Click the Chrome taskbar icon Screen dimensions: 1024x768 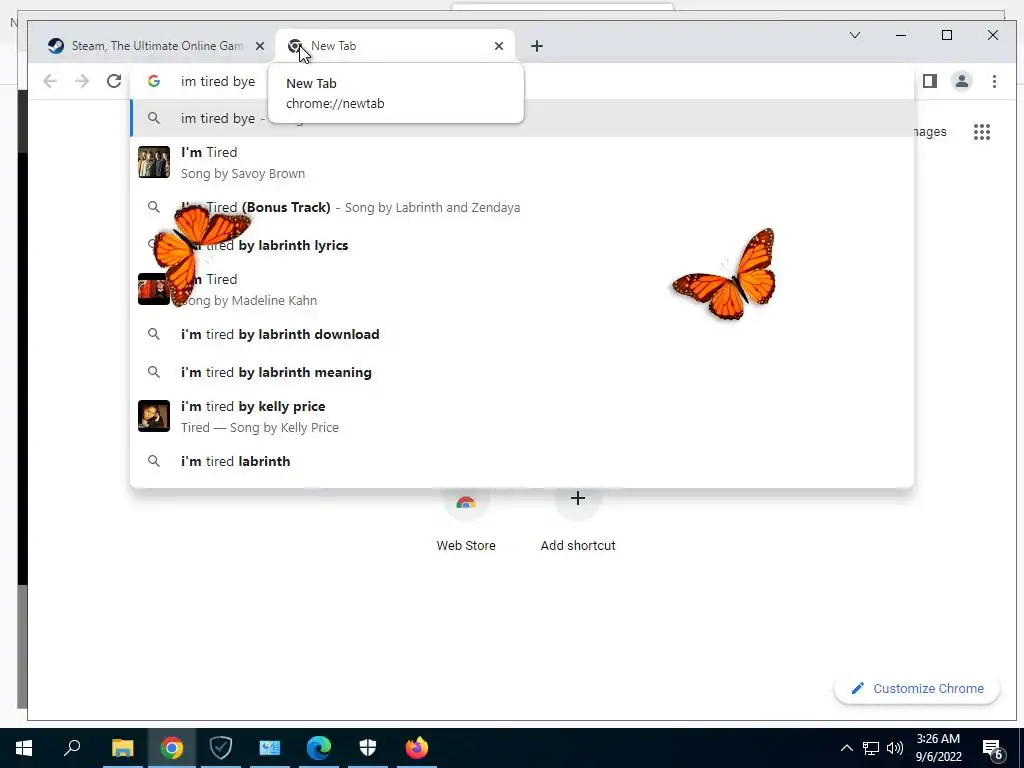coord(172,748)
